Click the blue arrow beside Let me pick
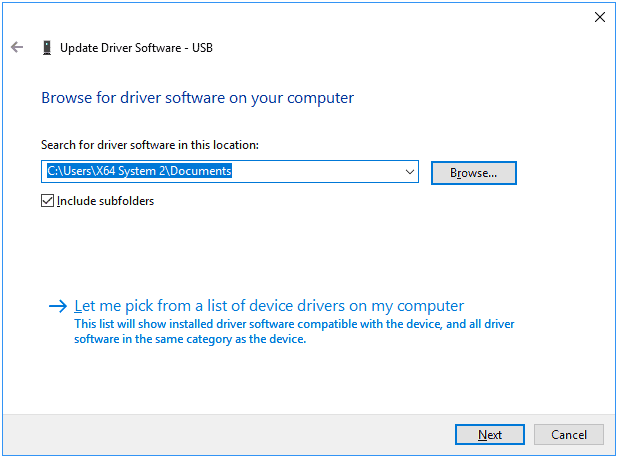Screen dimensions: 618x458 58,306
